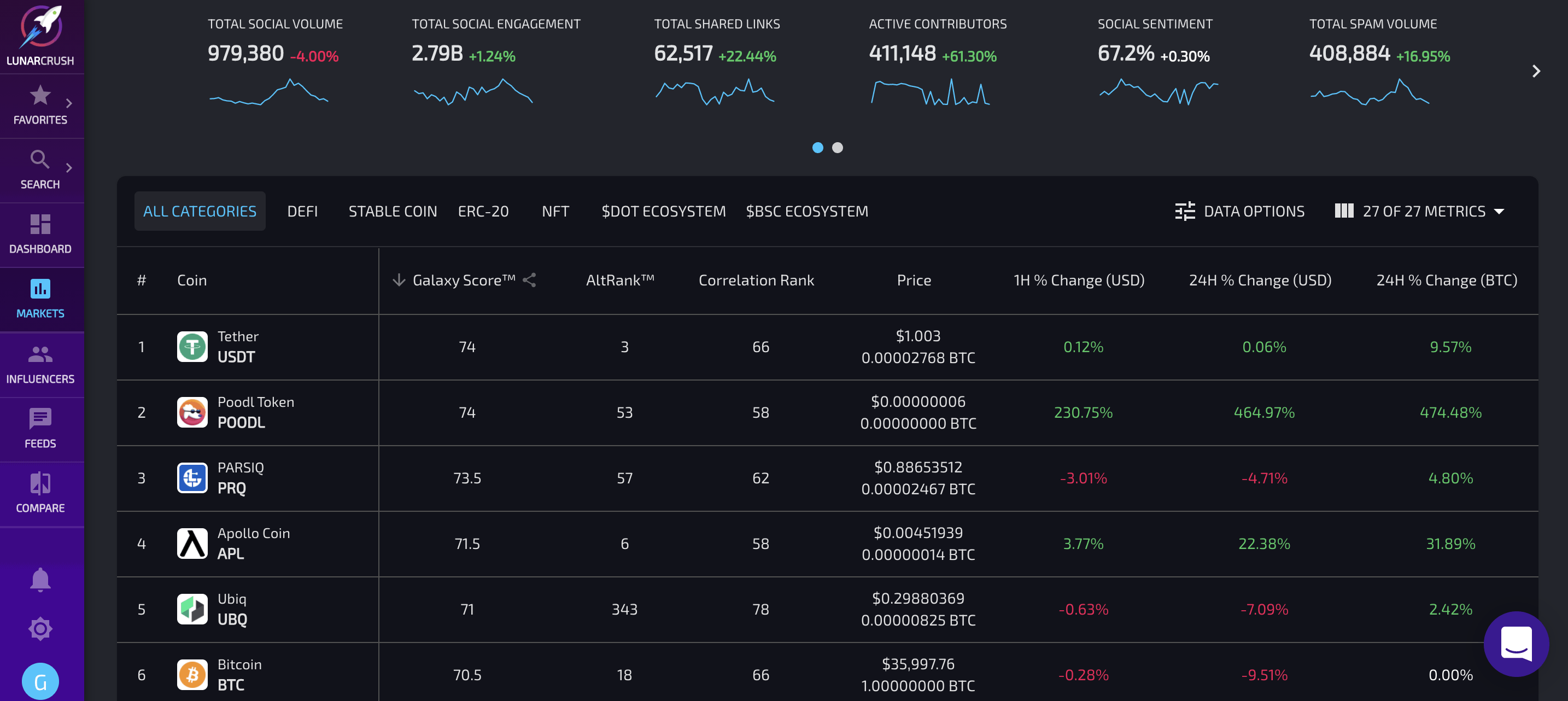This screenshot has width=1568, height=701.
Task: Go to the Dashboard page
Action: (x=40, y=235)
